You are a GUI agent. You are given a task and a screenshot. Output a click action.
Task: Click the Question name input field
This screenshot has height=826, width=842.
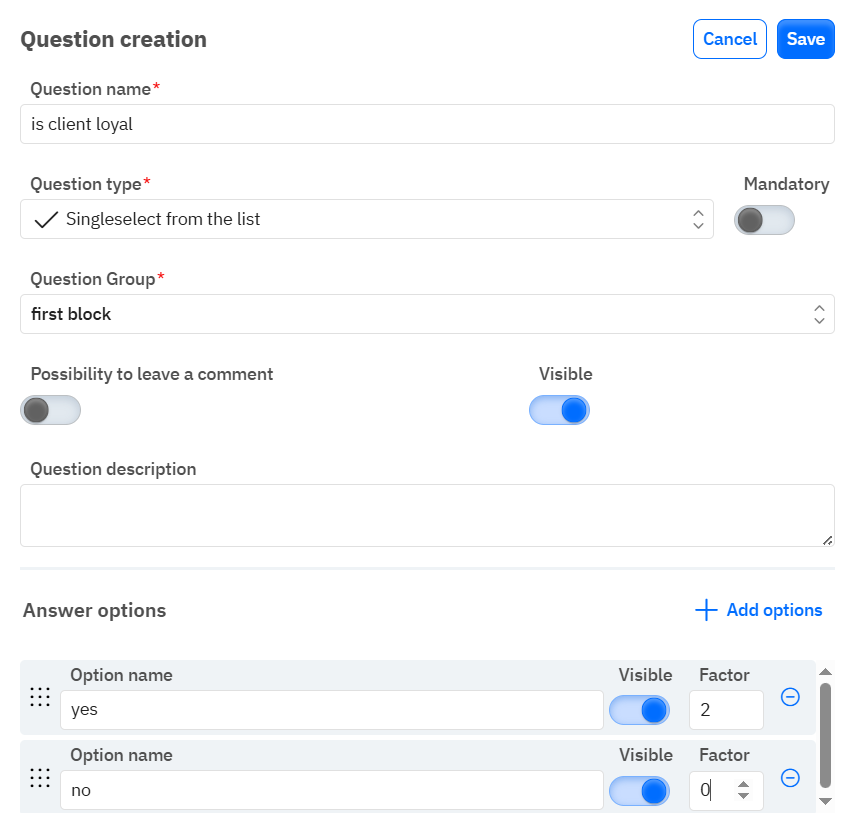tap(427, 124)
